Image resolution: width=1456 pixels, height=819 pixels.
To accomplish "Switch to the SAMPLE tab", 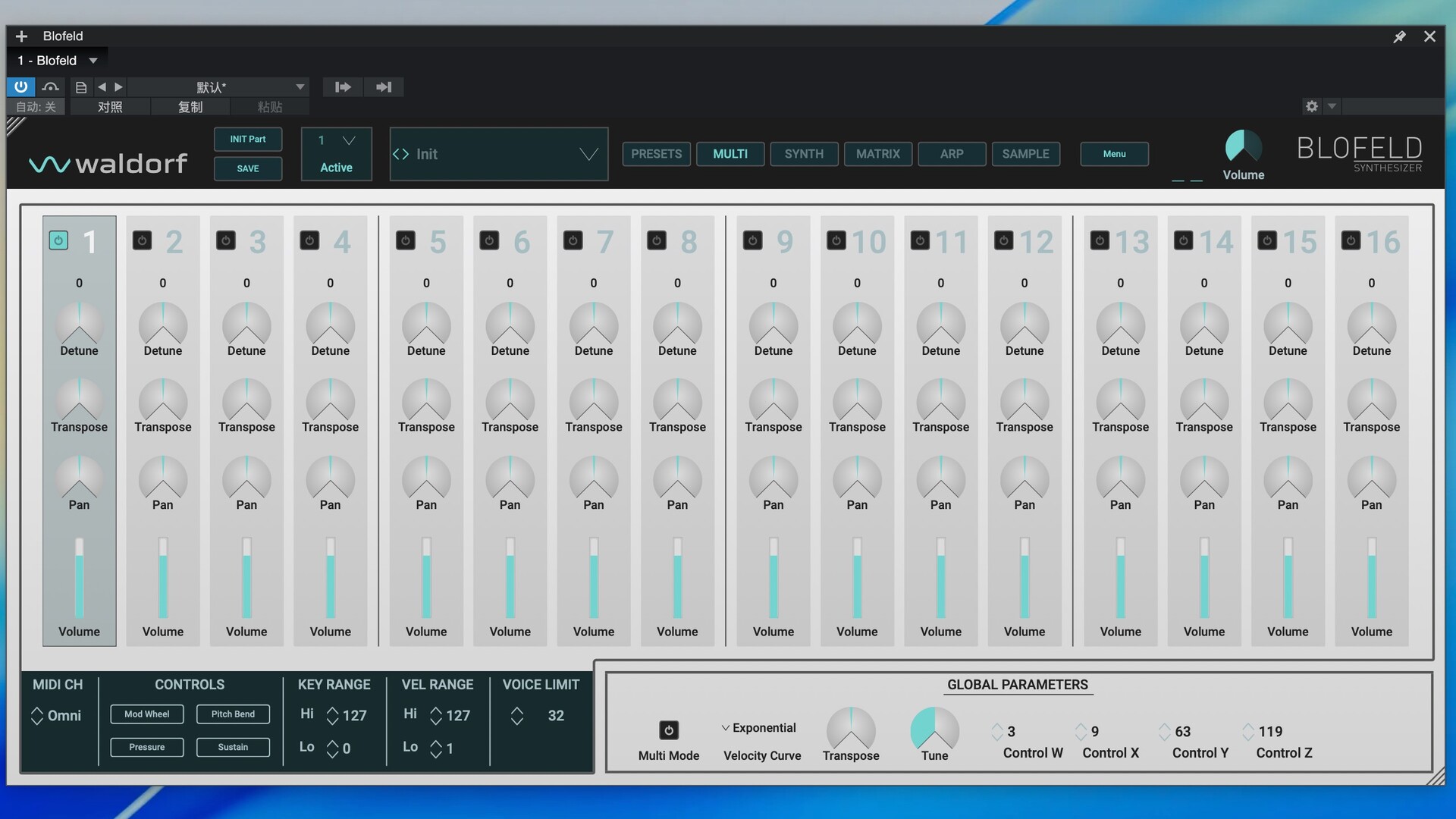I will click(1025, 154).
